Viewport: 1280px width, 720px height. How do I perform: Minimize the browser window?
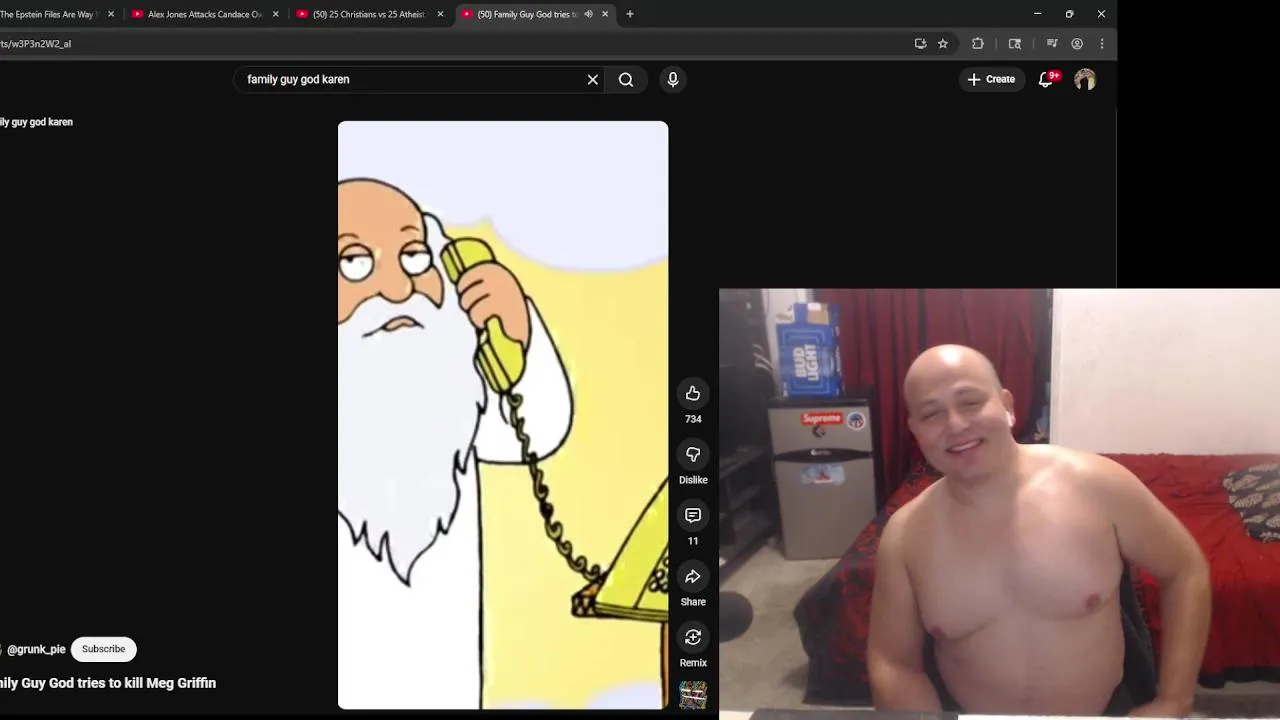coord(1038,14)
